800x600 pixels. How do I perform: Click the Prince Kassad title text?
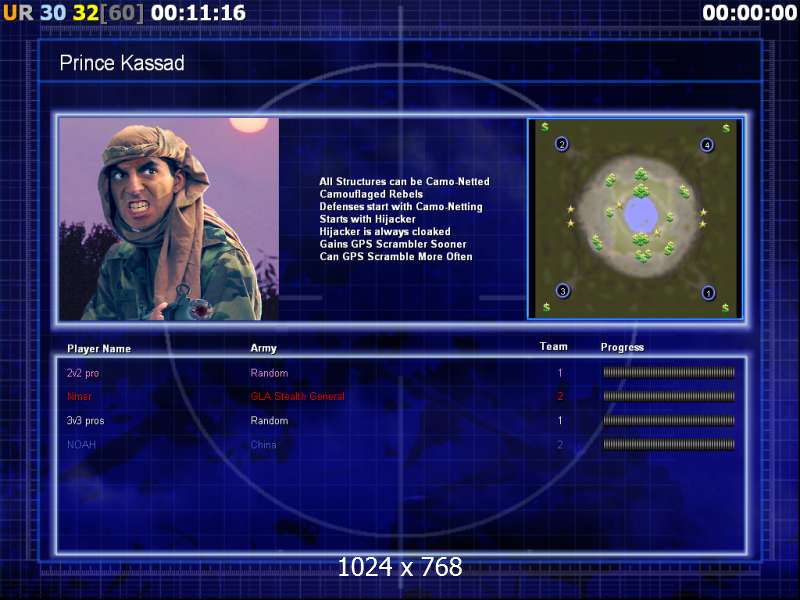[122, 63]
